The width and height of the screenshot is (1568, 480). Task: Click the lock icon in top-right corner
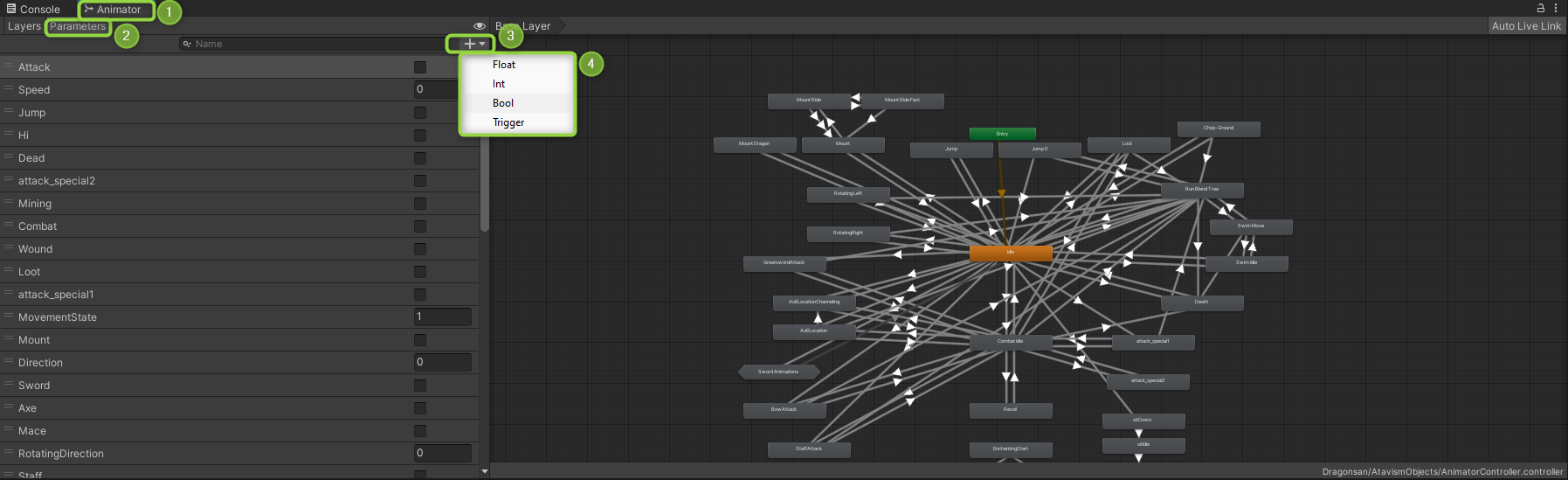click(1541, 8)
